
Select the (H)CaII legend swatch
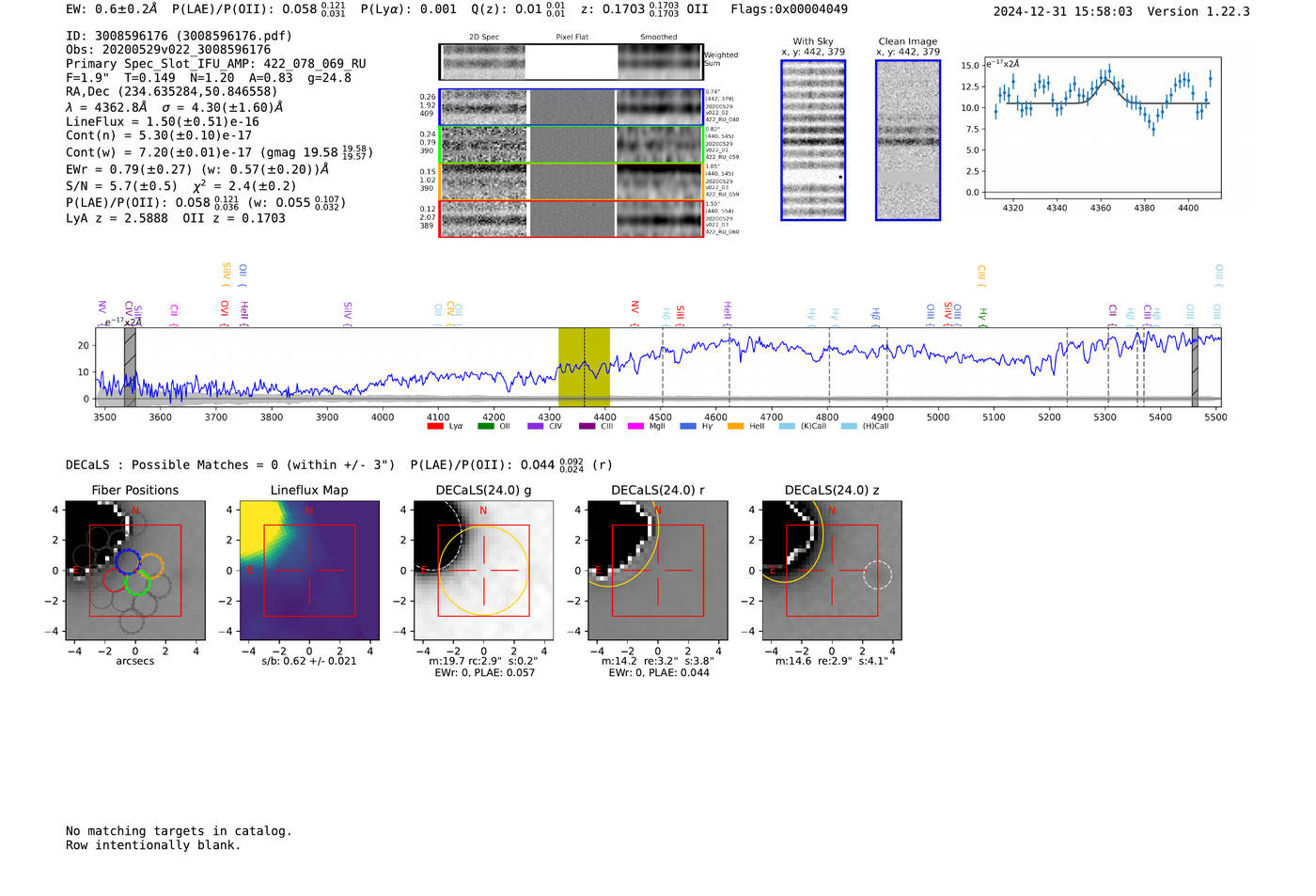click(849, 426)
